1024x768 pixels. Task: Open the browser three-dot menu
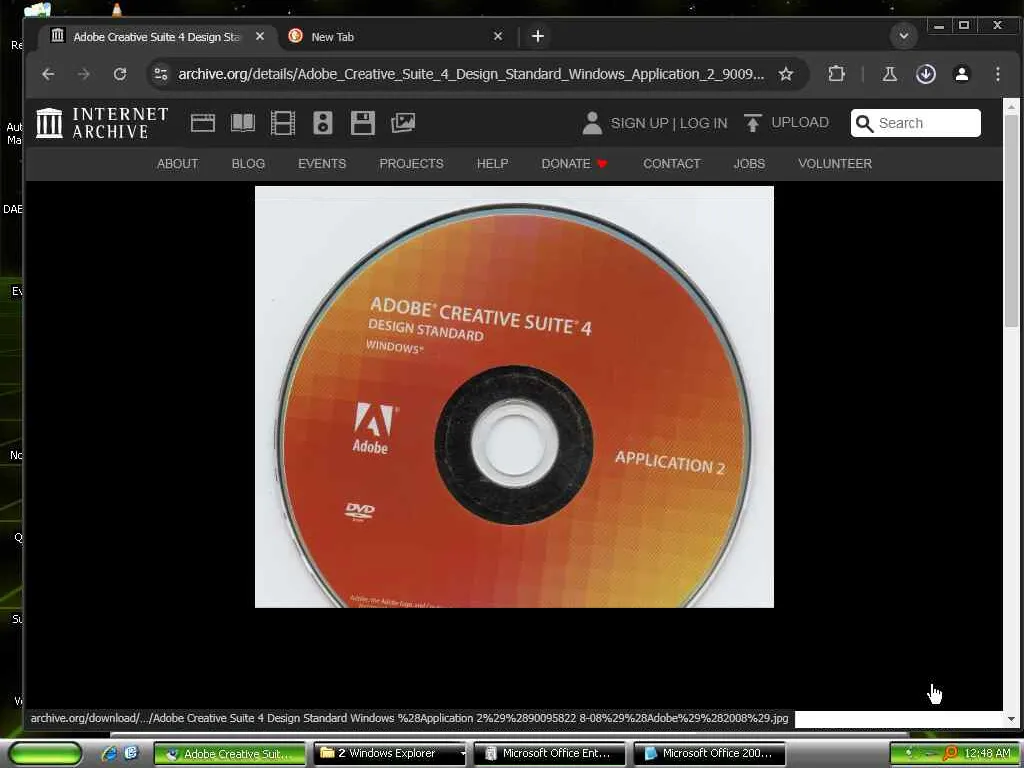997,74
